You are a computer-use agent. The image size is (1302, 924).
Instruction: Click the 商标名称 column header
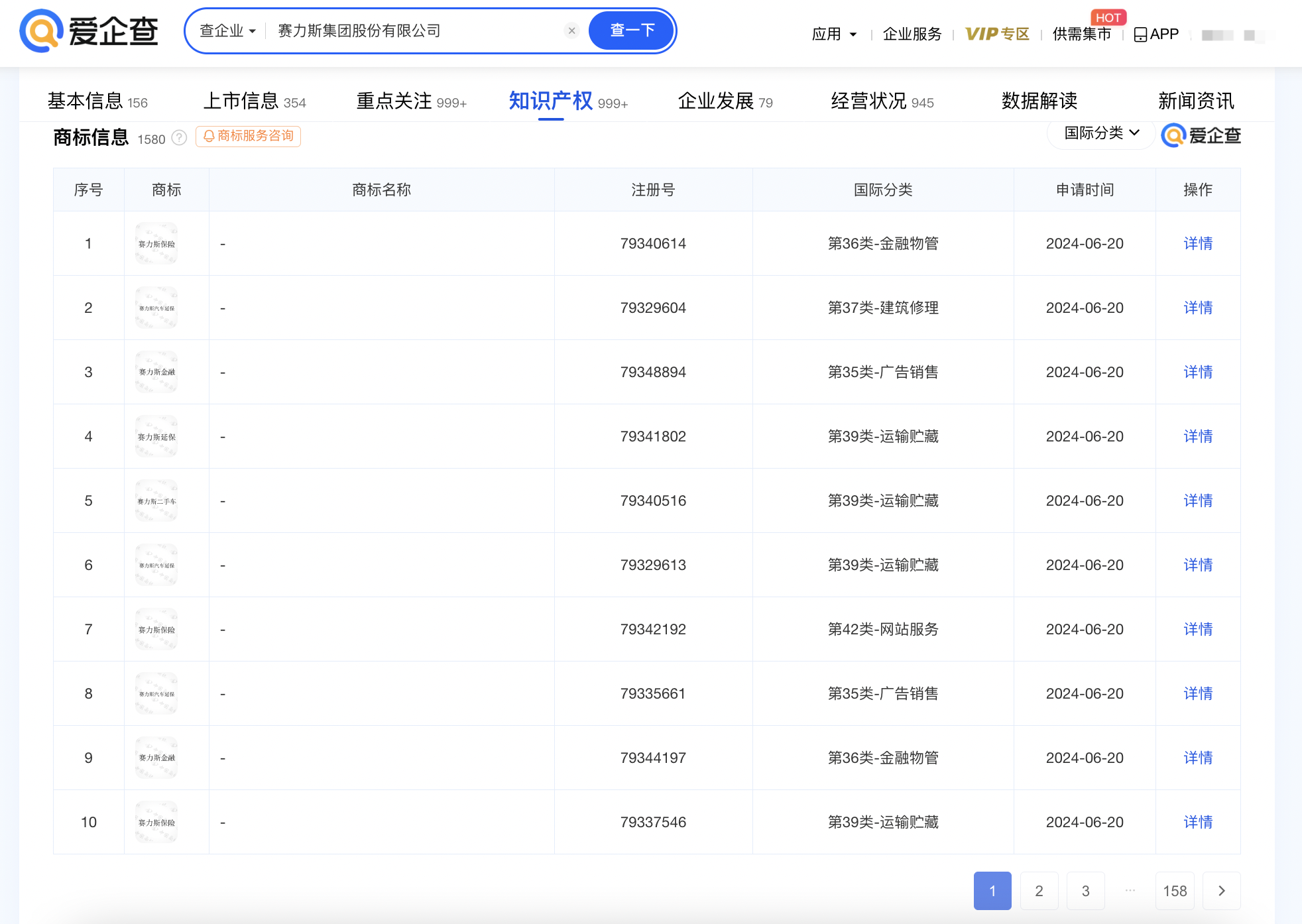[x=381, y=190]
